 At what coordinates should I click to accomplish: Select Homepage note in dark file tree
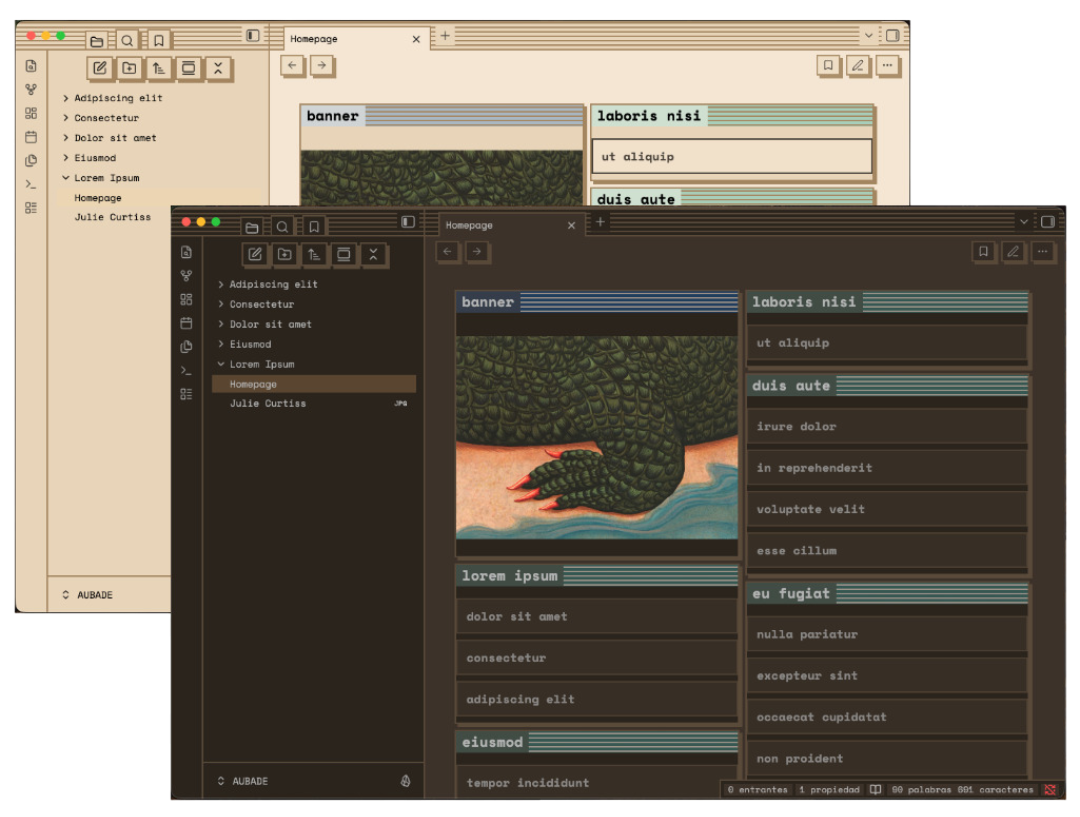tap(314, 384)
